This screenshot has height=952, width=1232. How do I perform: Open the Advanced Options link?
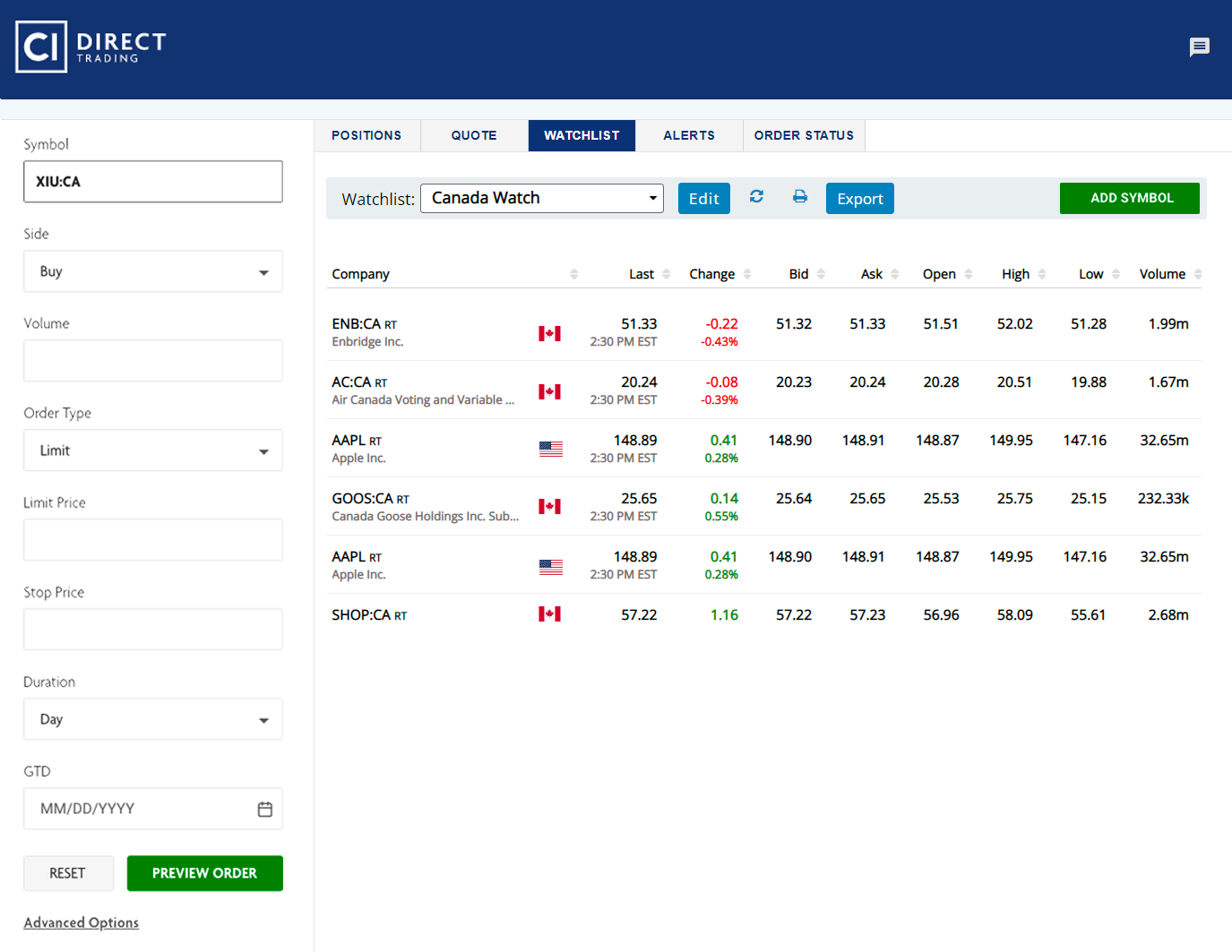point(82,922)
